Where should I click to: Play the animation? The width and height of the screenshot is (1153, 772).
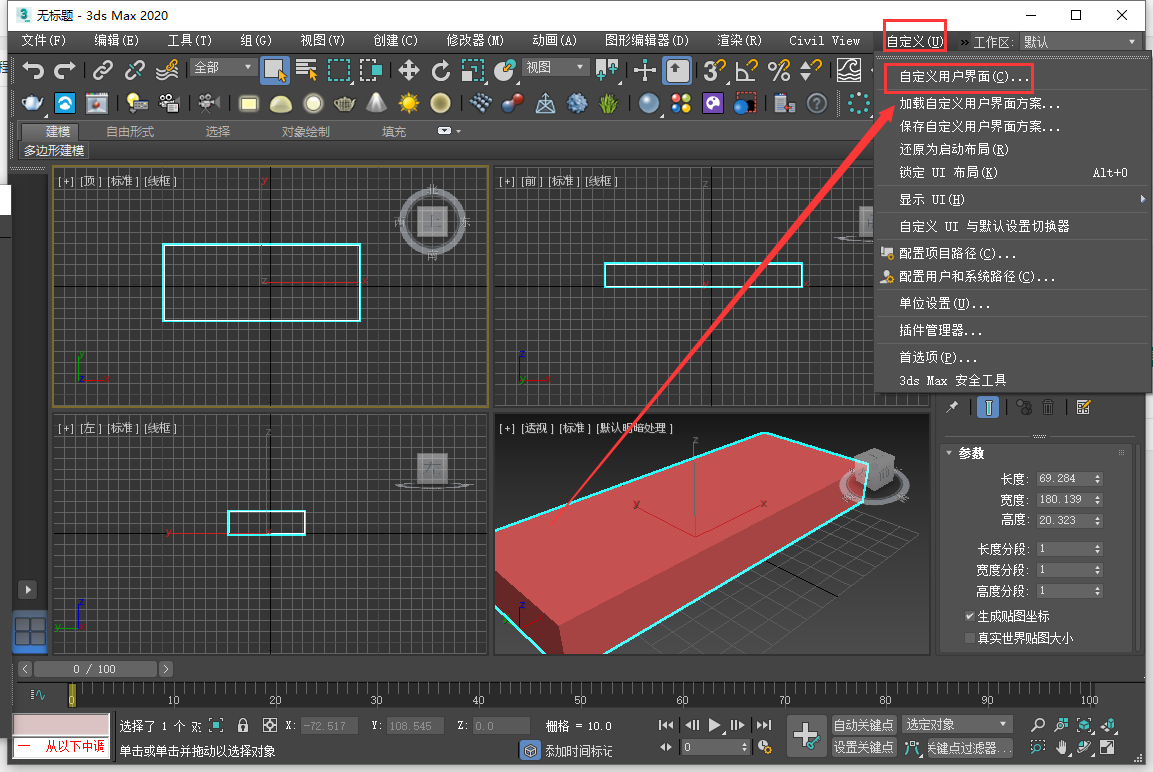(x=714, y=725)
